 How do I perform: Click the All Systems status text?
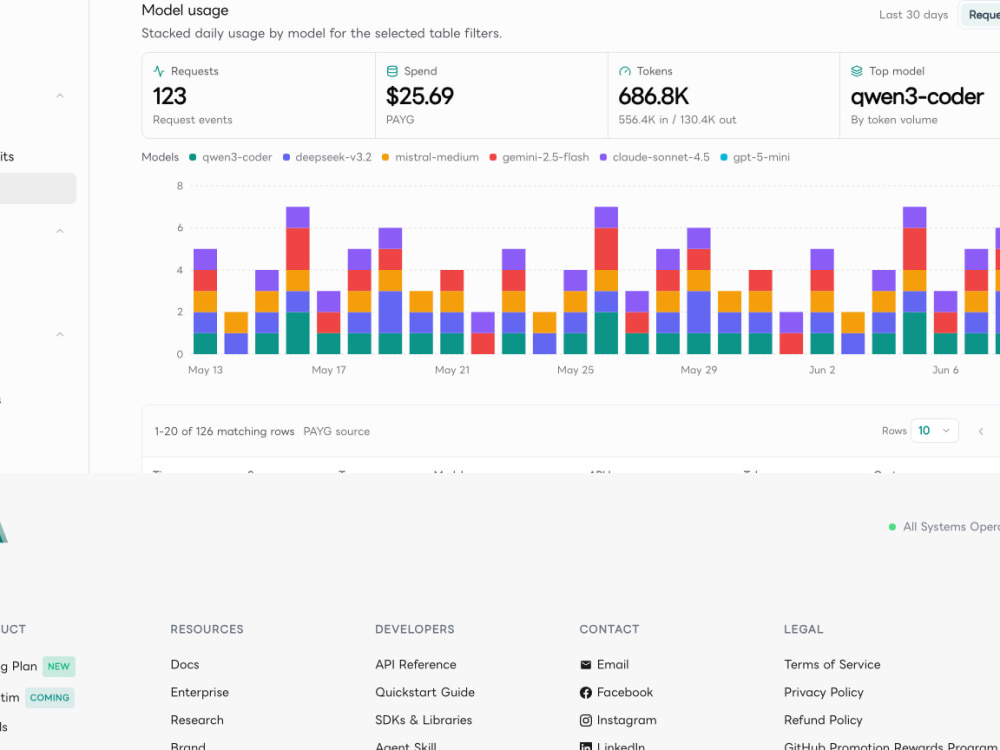click(952, 527)
